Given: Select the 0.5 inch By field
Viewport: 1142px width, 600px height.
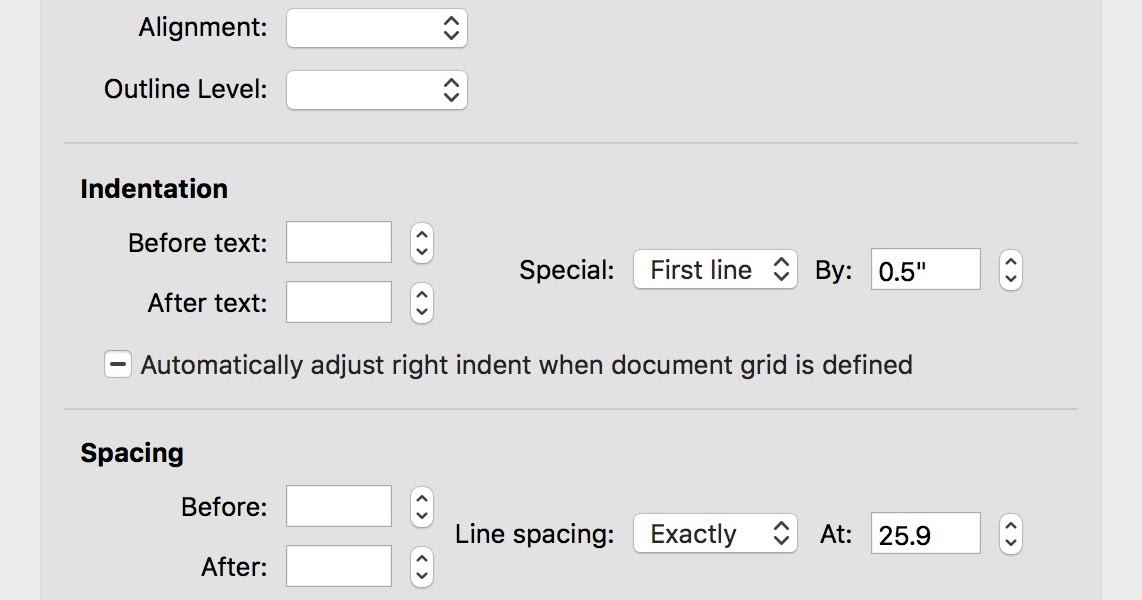Looking at the screenshot, I should [924, 270].
